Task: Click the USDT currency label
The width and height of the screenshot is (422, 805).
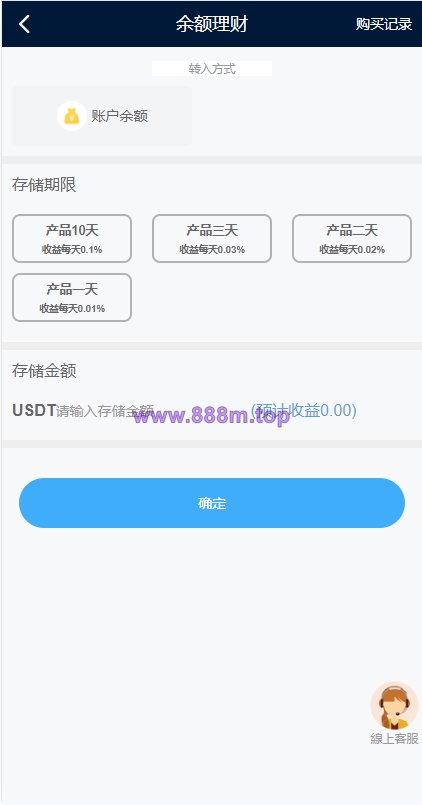Action: point(34,411)
